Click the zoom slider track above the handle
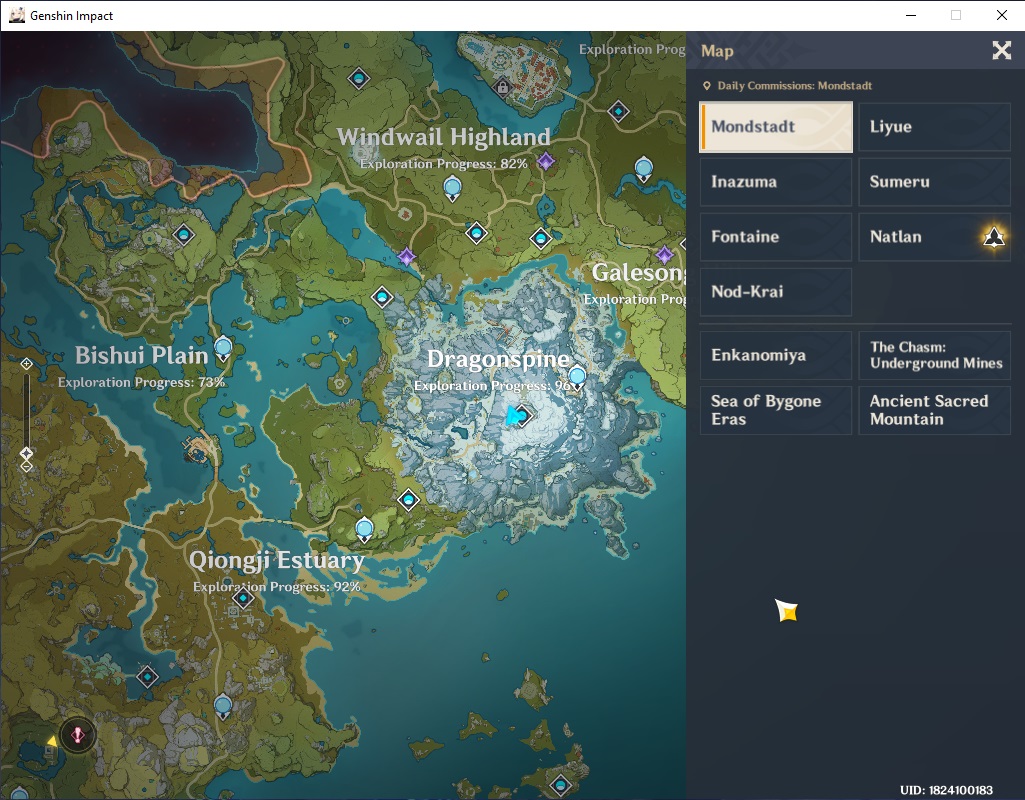The image size is (1025, 800). [x=26, y=408]
